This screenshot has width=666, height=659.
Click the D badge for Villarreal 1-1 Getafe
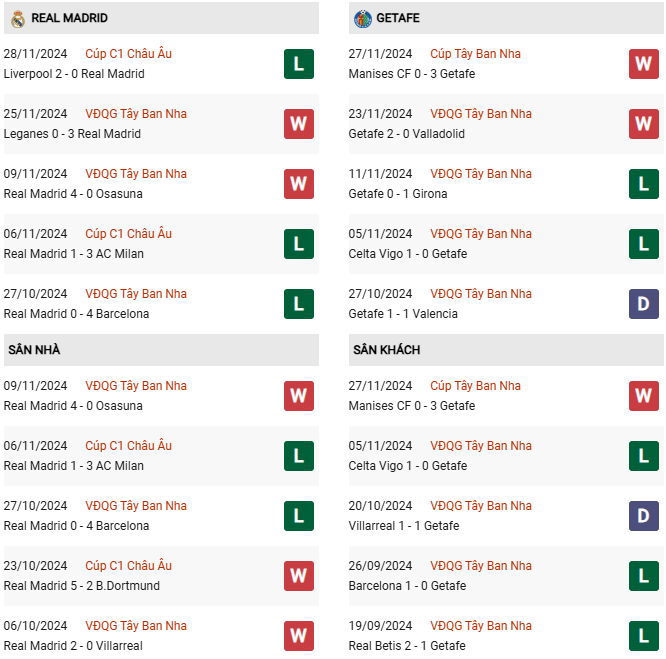point(643,516)
